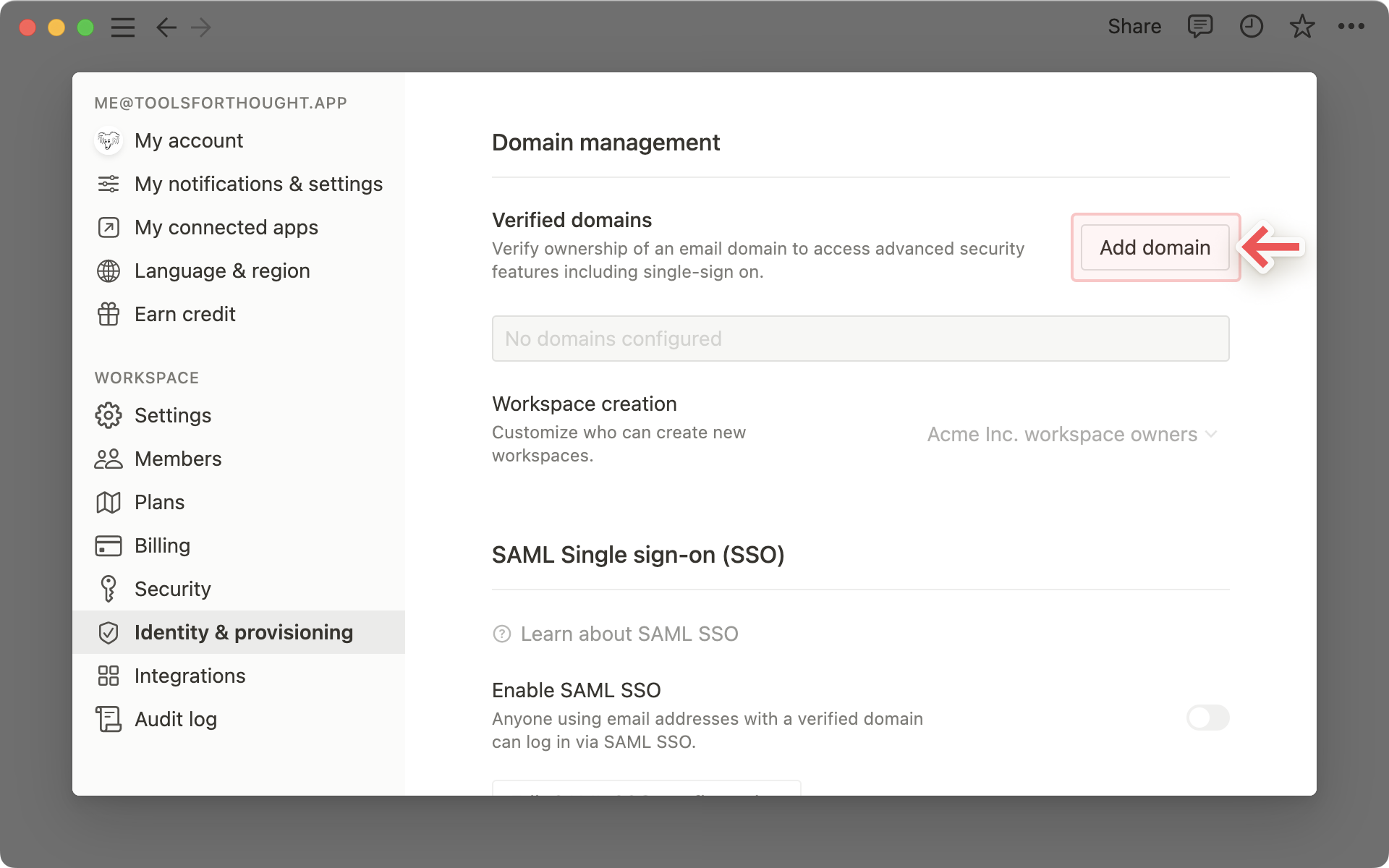1389x868 pixels.
Task: Click the No domains configured field
Action: [860, 339]
